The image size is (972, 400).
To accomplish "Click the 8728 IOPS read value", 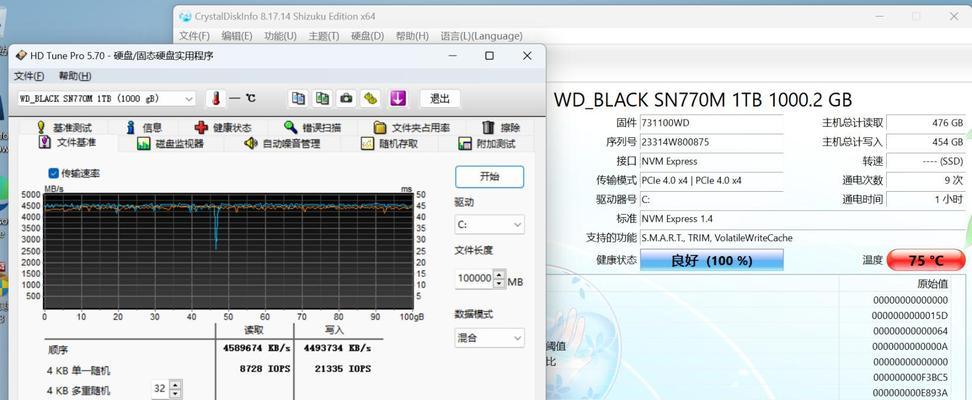I will tap(265, 368).
